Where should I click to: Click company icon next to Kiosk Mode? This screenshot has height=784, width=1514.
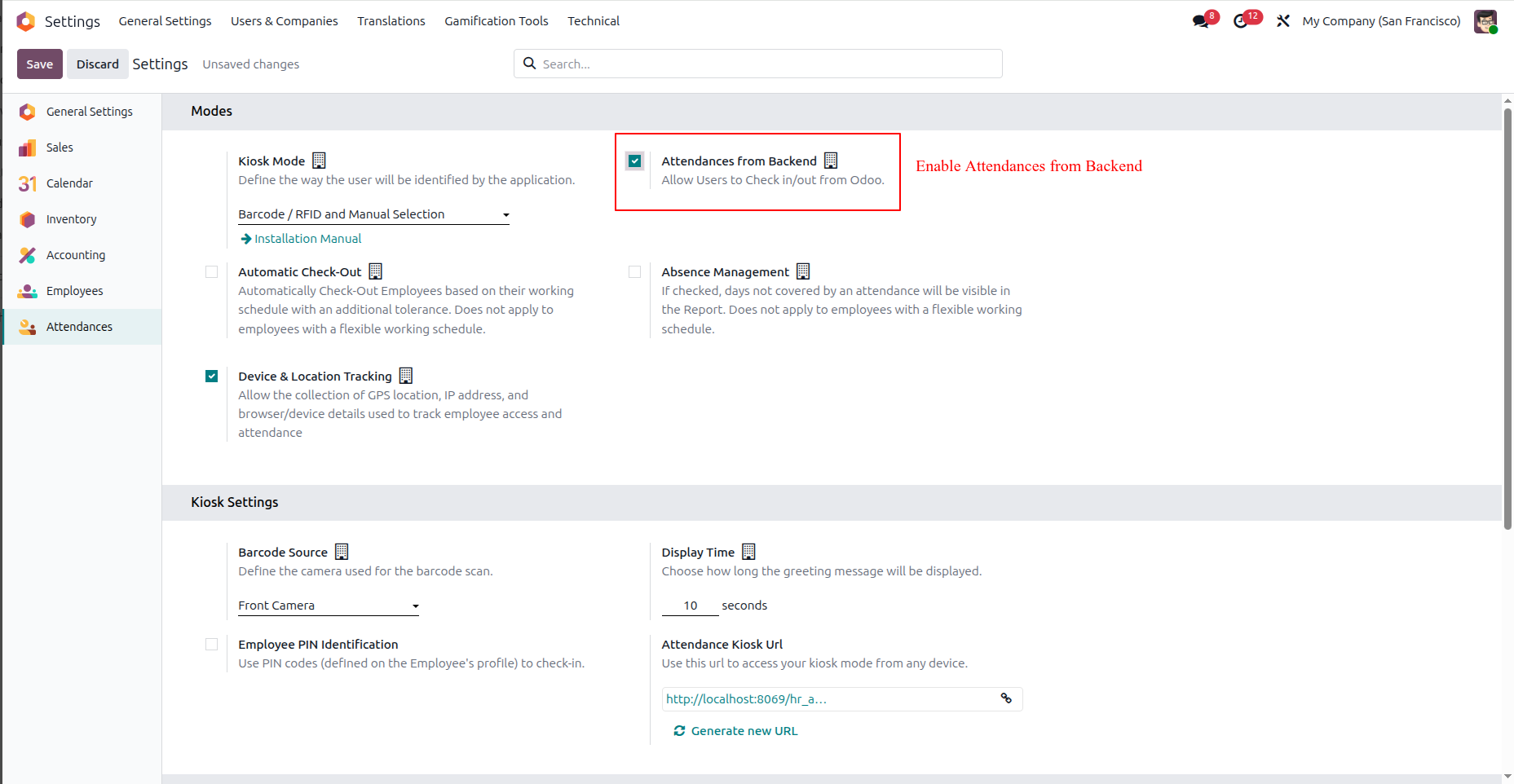click(320, 161)
